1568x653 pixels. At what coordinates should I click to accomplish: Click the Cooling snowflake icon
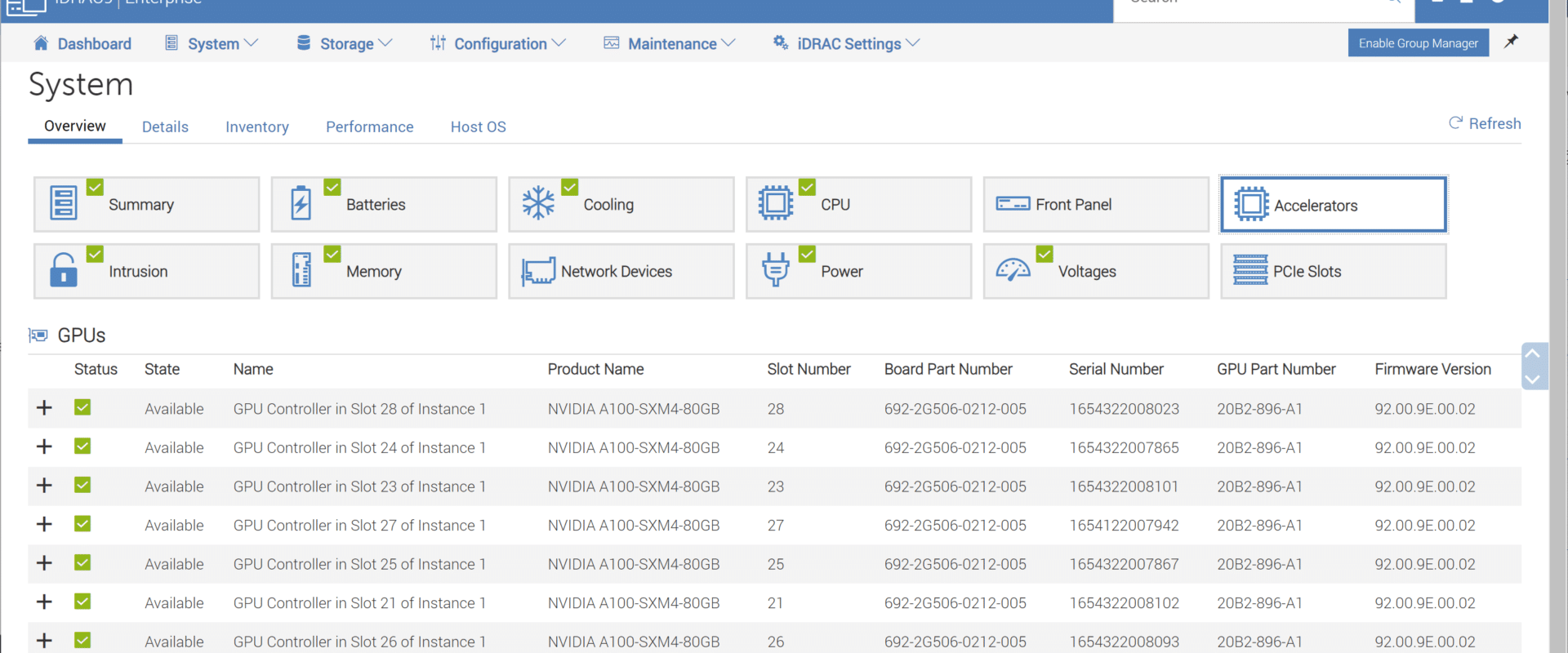(x=538, y=202)
